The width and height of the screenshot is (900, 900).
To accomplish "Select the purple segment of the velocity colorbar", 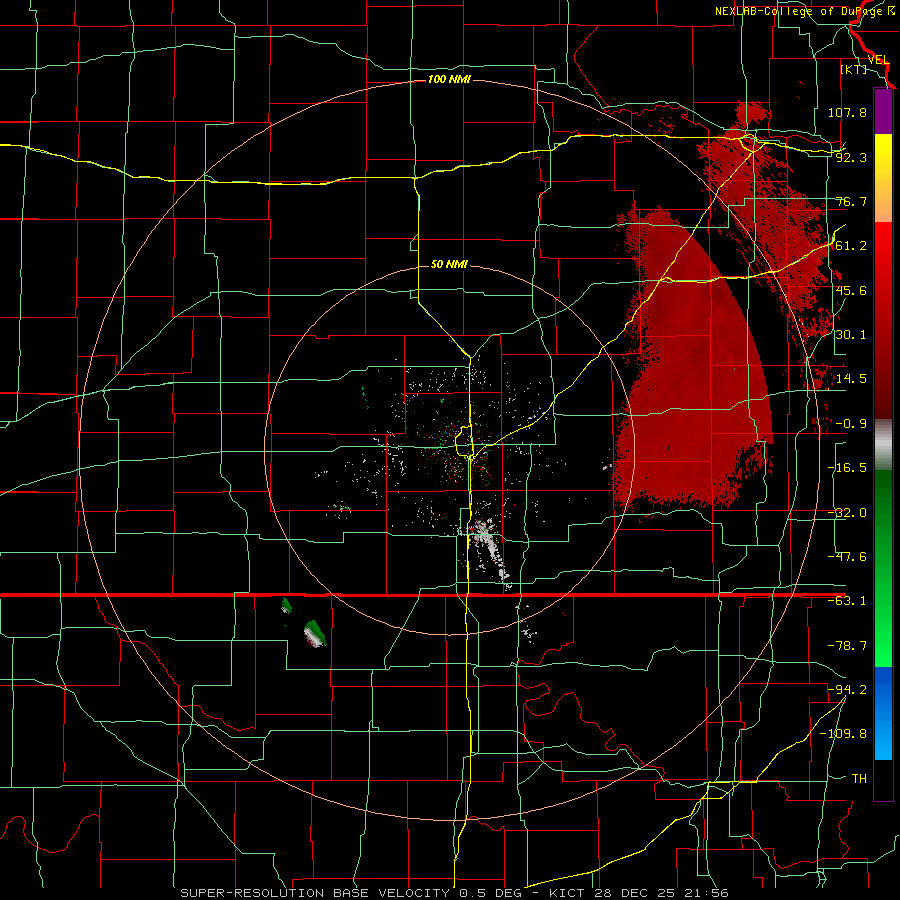I will (883, 111).
